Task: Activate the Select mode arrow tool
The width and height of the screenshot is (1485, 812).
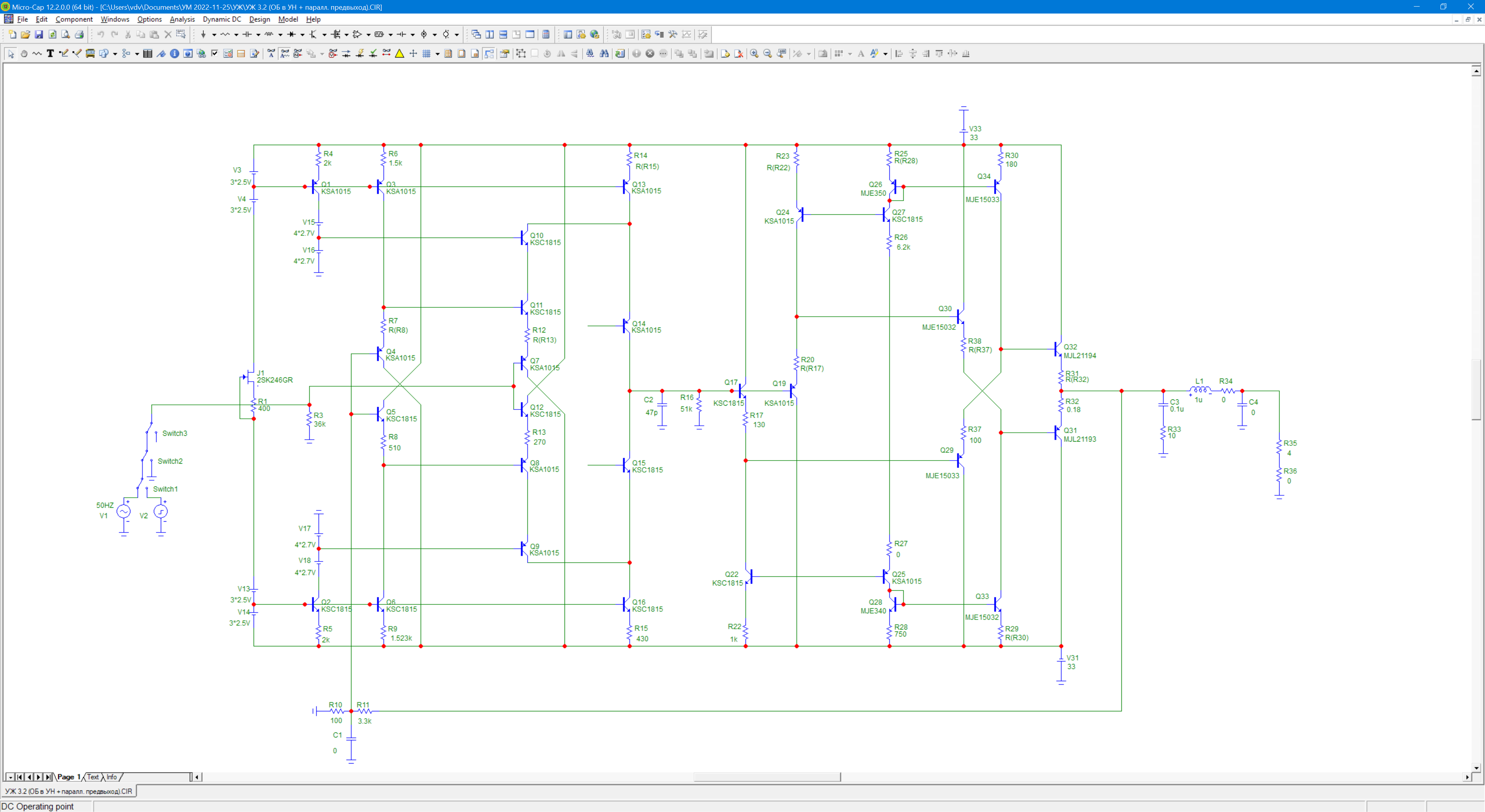Action: click(x=11, y=54)
